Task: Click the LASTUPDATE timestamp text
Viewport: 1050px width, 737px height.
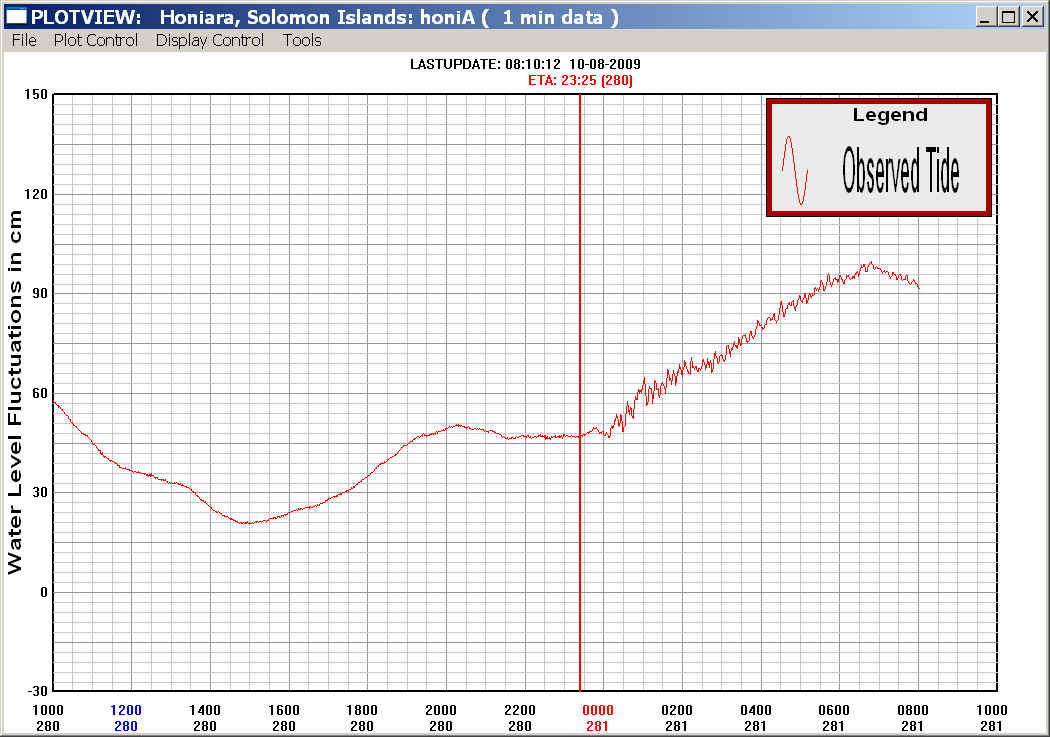Action: pyautogui.click(x=525, y=64)
